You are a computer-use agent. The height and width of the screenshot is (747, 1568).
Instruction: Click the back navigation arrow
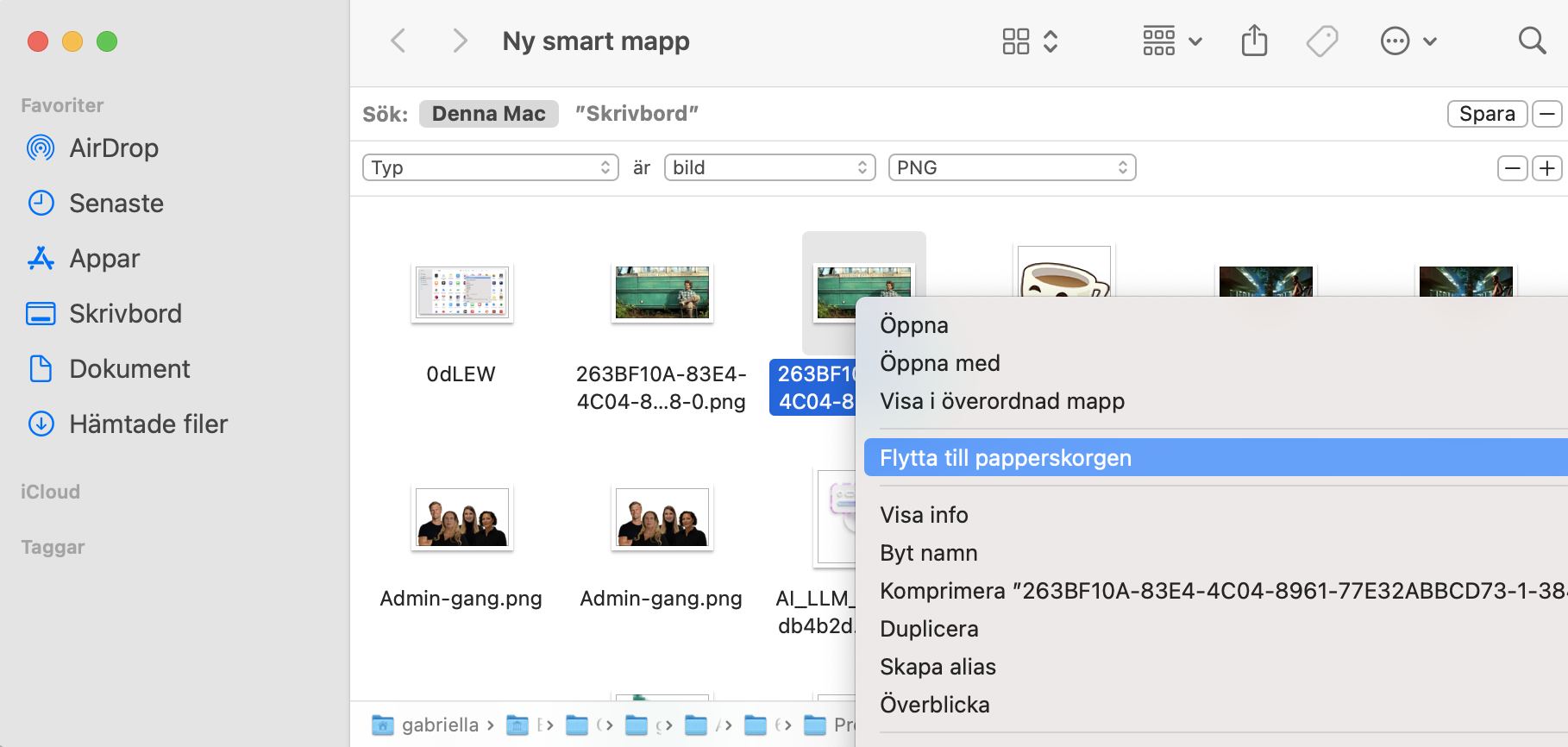pyautogui.click(x=398, y=41)
